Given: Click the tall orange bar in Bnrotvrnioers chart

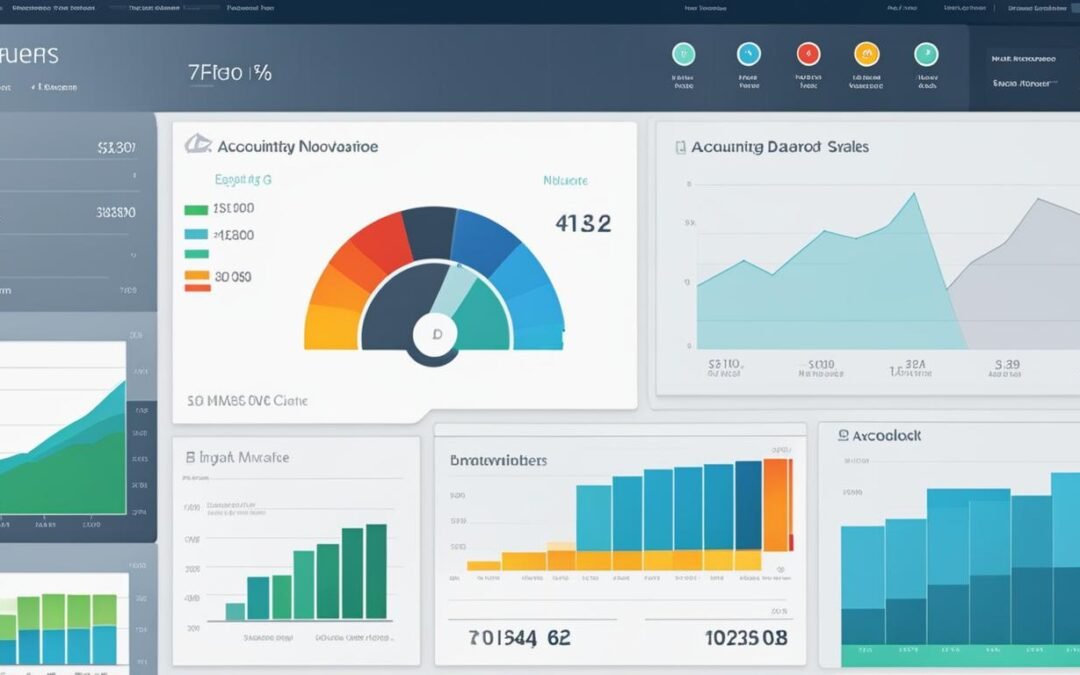Looking at the screenshot, I should point(777,505).
